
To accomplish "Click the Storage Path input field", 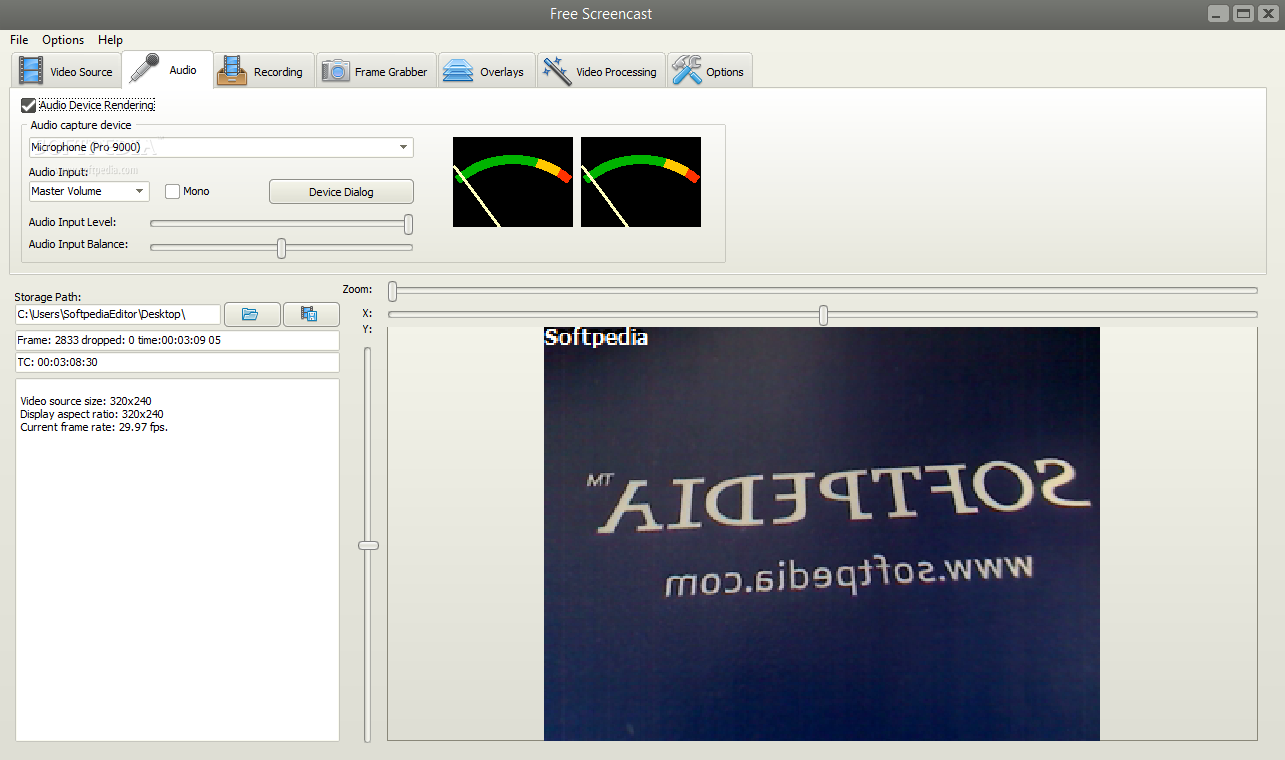I will click(x=118, y=314).
